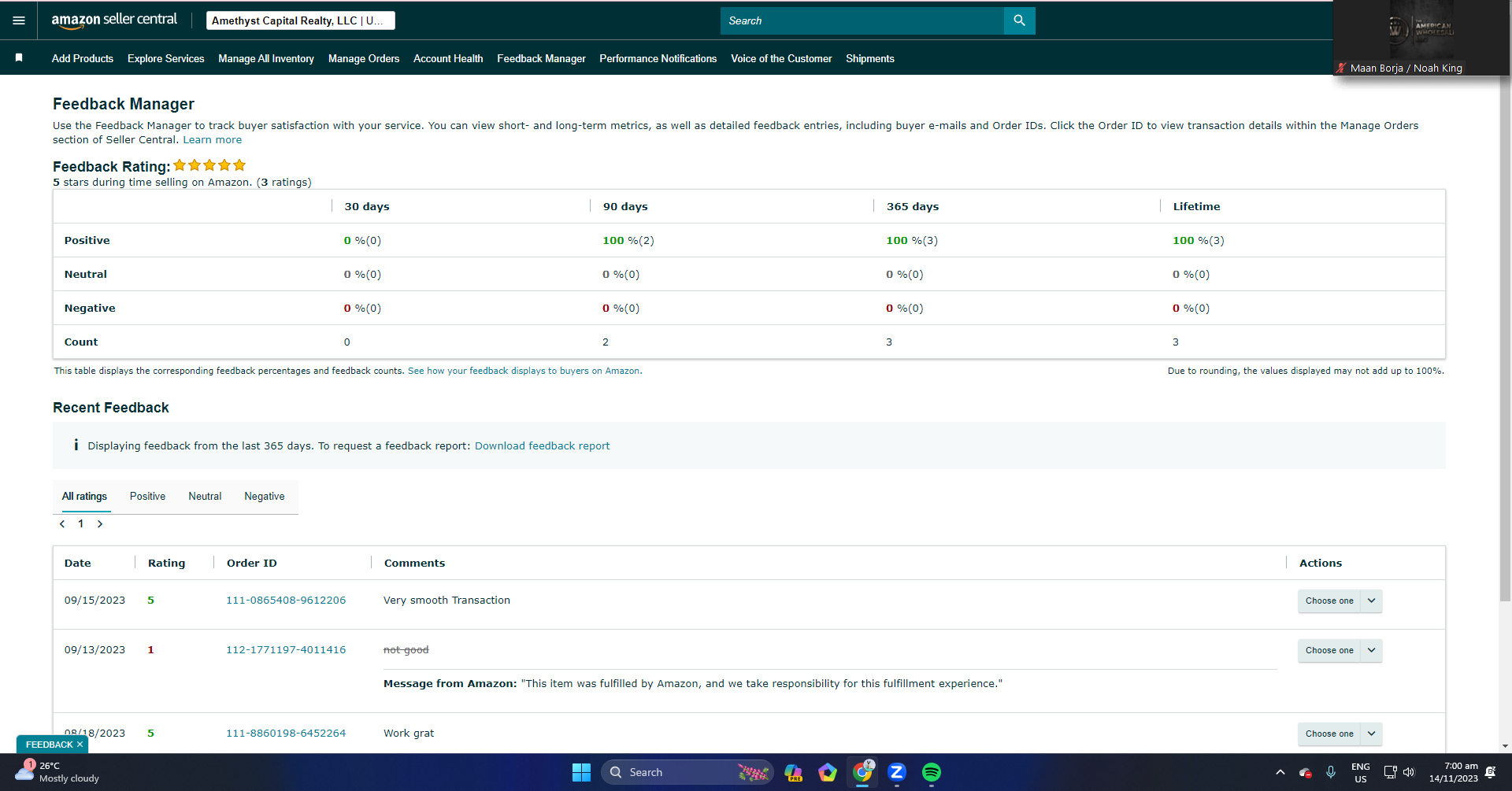Click the Order ID column header

252,563
